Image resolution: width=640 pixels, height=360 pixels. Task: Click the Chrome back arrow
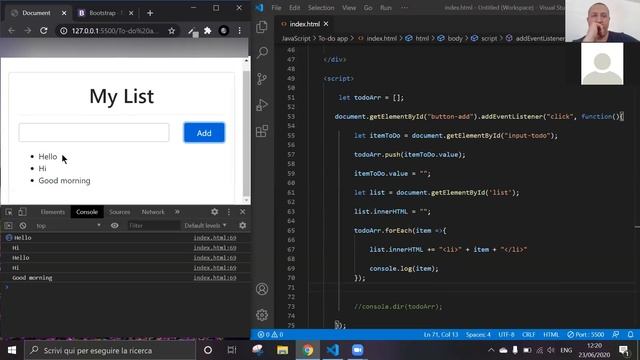click(x=11, y=31)
